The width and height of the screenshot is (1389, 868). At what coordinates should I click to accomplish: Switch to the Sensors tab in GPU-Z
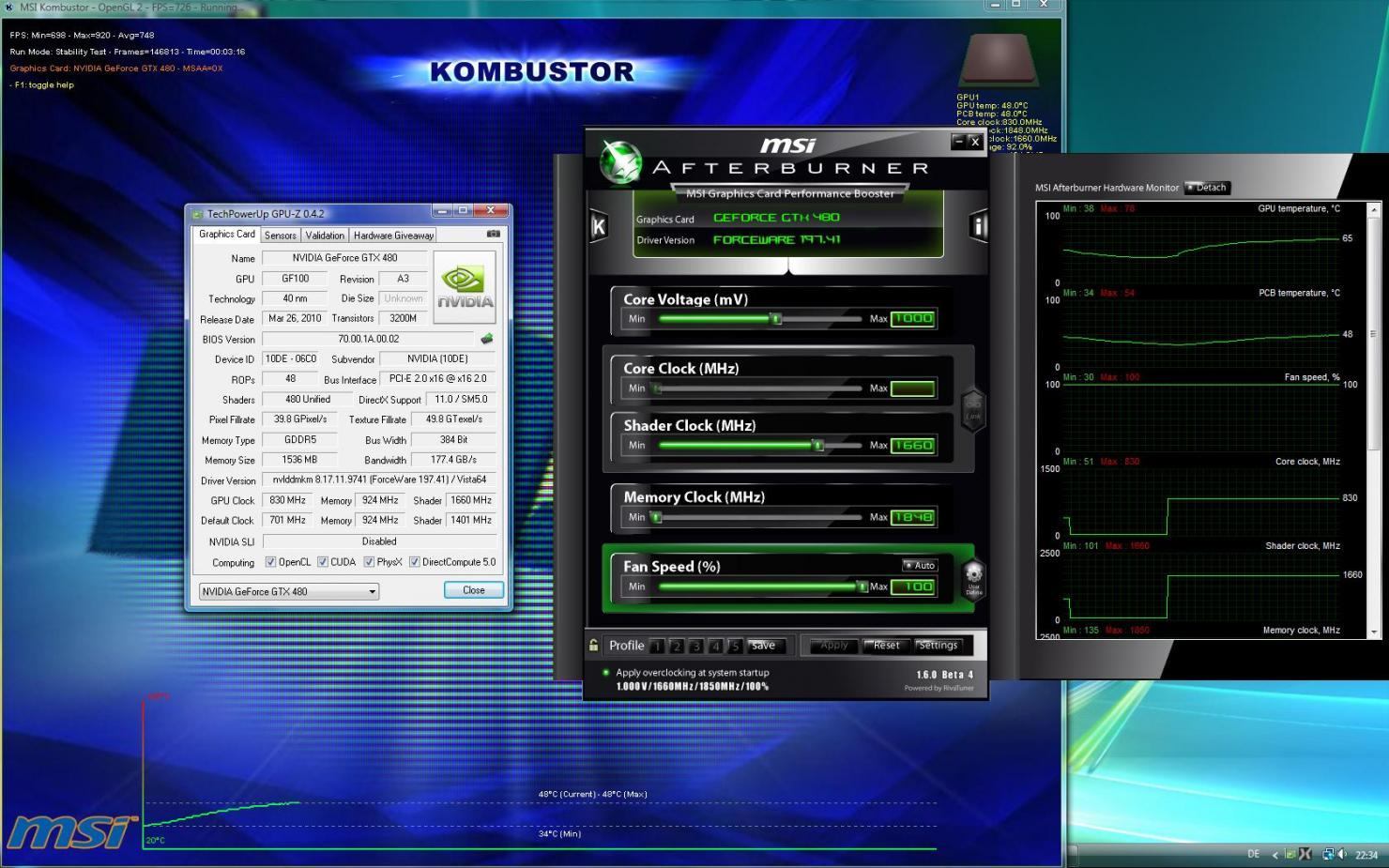[280, 236]
